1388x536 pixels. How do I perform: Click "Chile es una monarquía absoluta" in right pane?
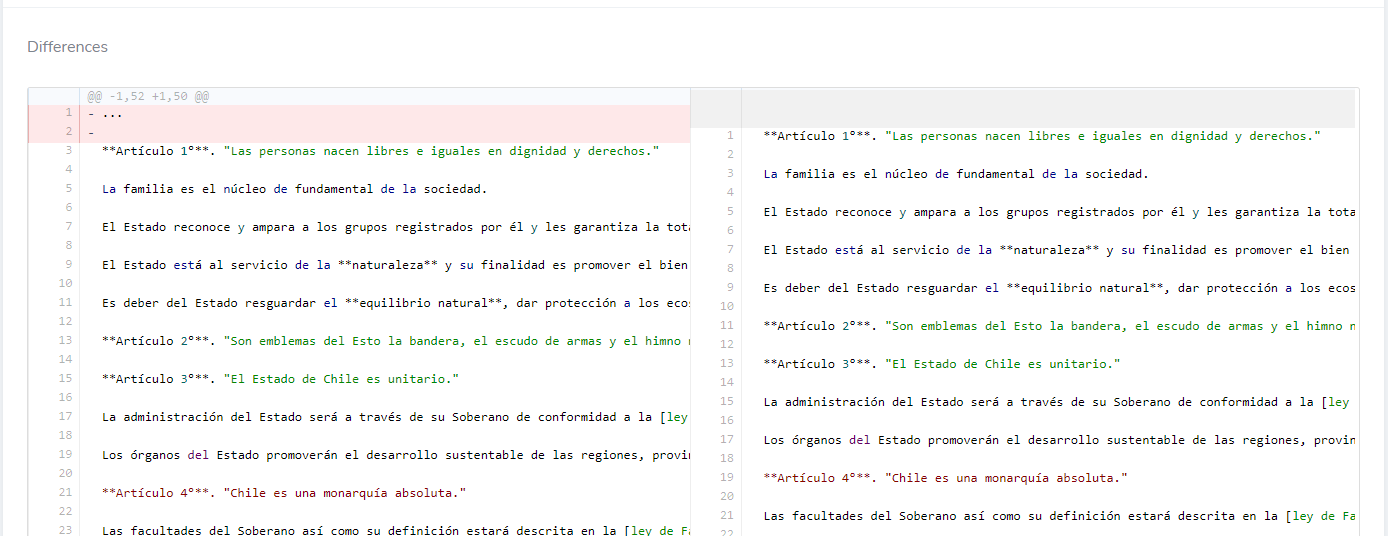click(x=1006, y=478)
